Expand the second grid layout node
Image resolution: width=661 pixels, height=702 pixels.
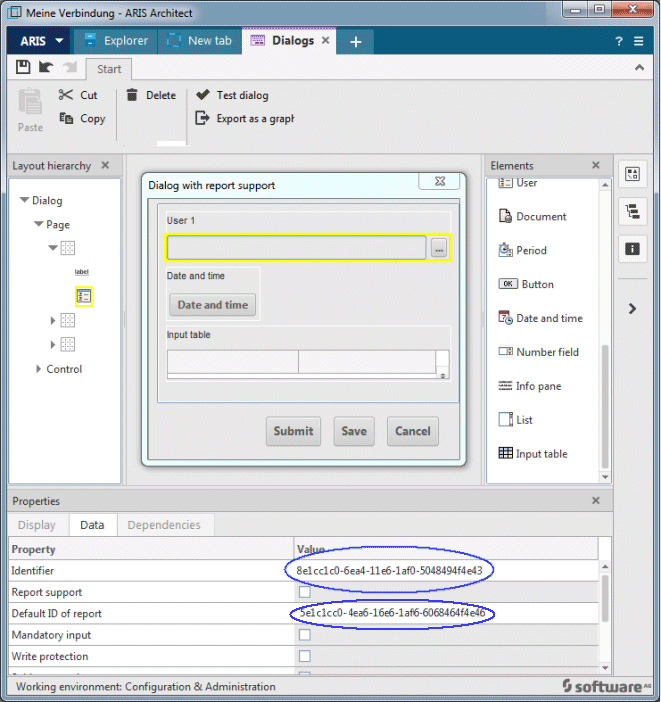(53, 321)
